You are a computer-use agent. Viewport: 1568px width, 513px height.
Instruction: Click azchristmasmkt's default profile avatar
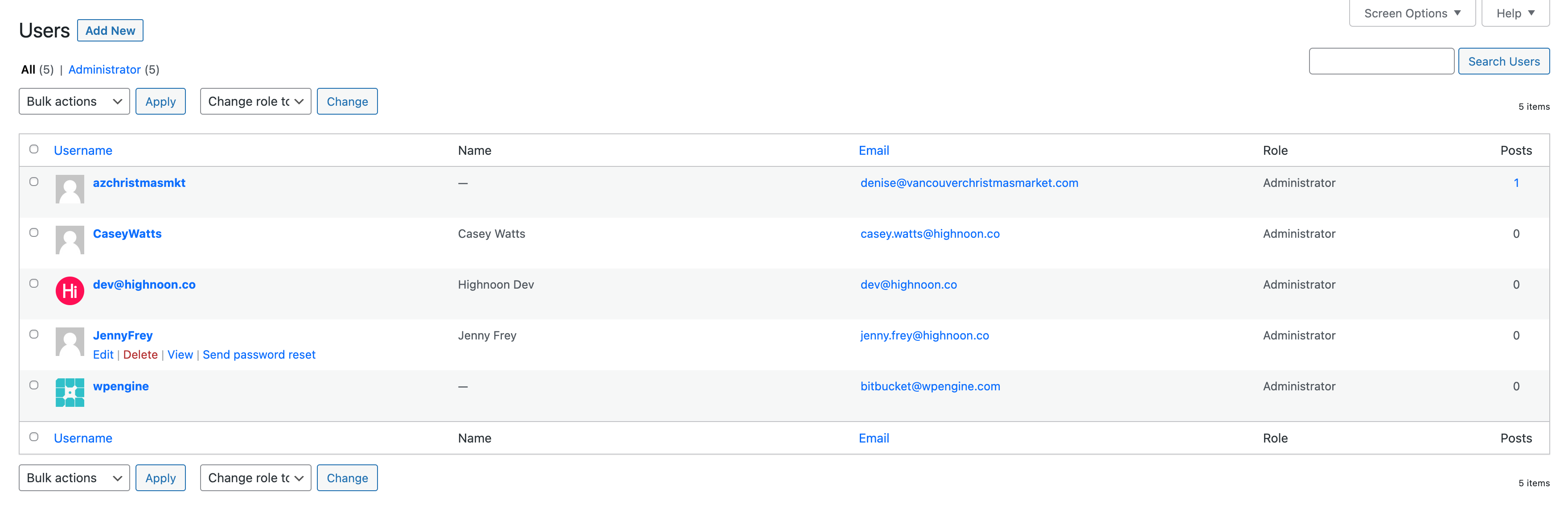70,189
